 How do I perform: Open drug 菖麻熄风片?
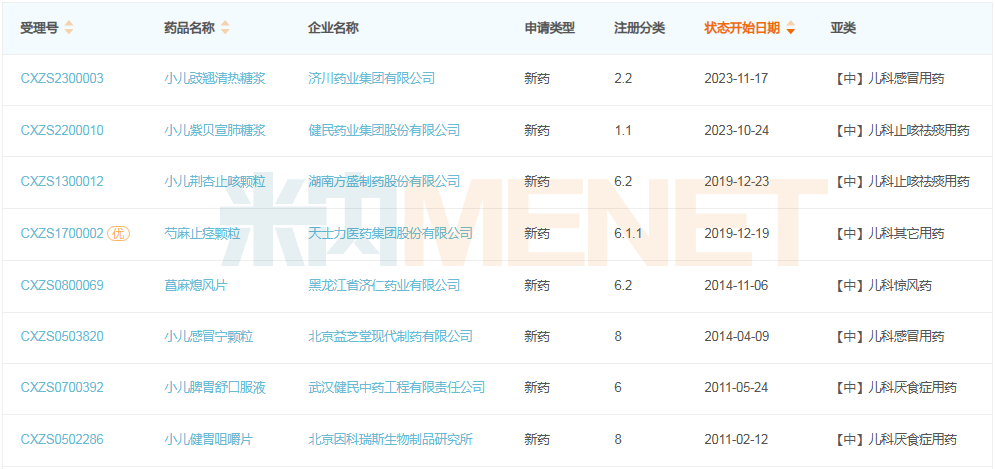195,285
